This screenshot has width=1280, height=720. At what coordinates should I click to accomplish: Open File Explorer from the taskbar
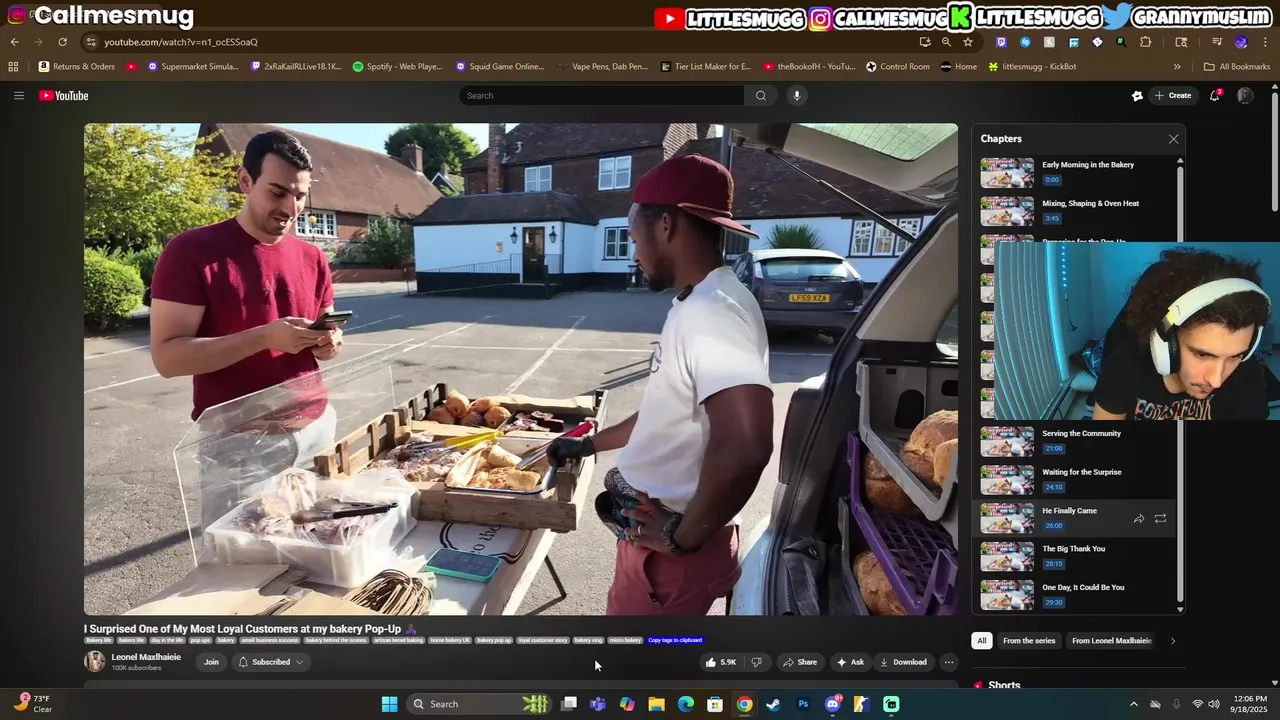[x=656, y=704]
